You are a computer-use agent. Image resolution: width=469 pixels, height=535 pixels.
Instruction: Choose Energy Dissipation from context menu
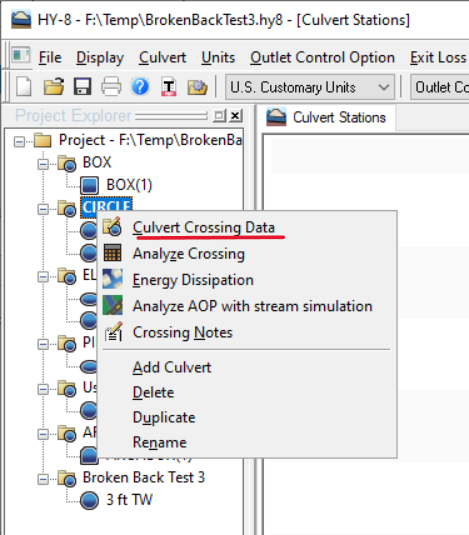(x=193, y=280)
